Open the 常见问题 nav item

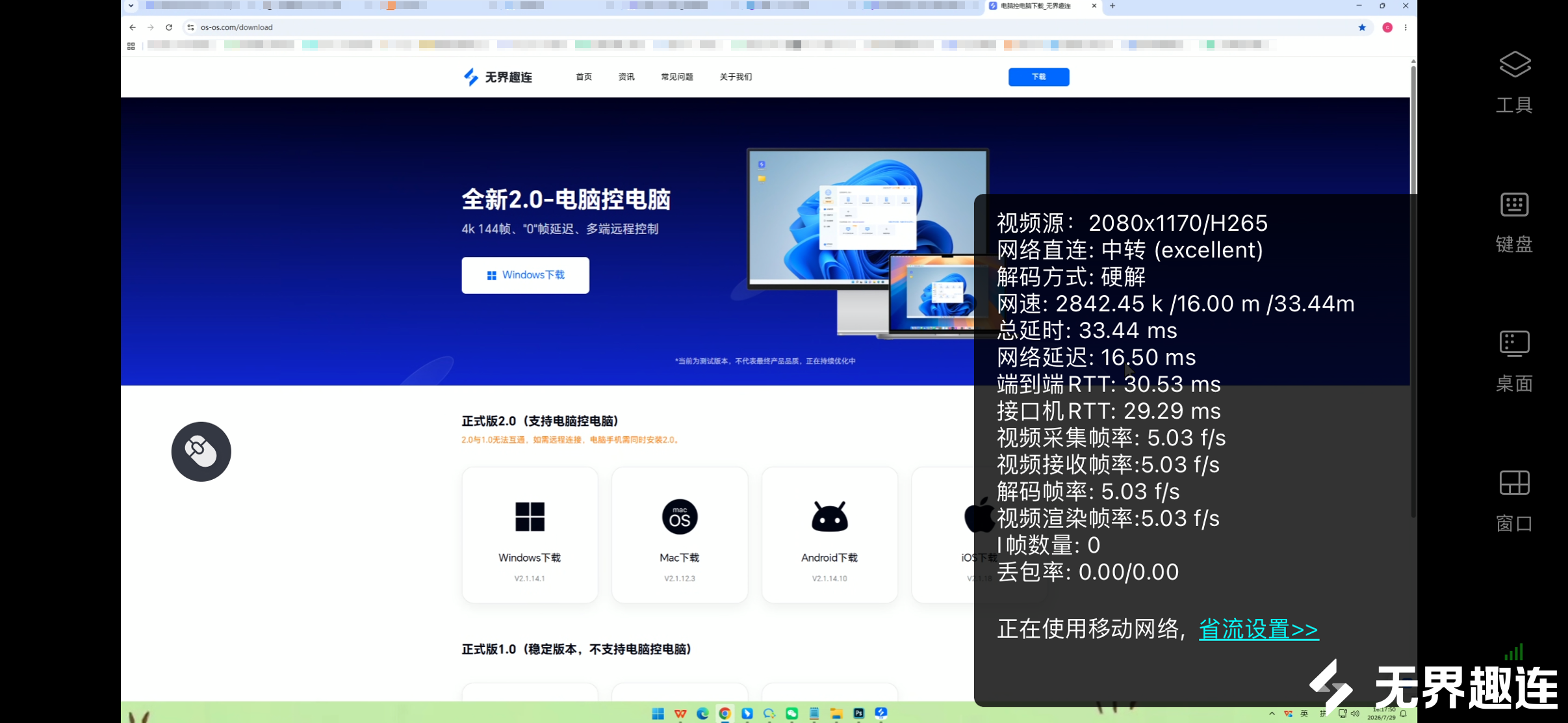click(677, 77)
